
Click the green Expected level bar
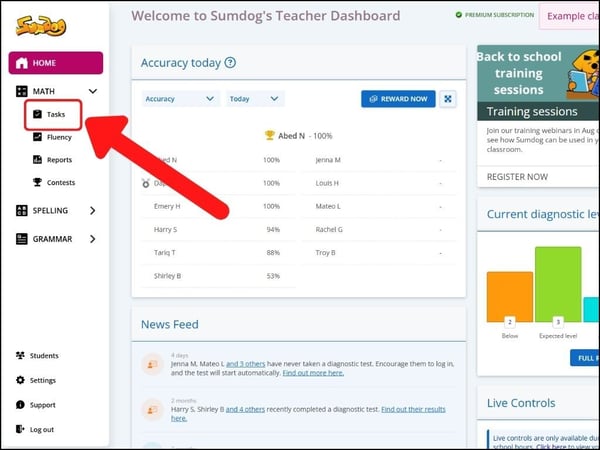pos(558,284)
